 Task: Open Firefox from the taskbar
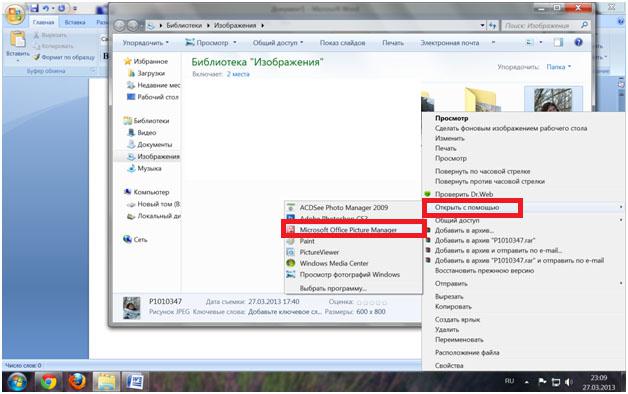[77, 382]
